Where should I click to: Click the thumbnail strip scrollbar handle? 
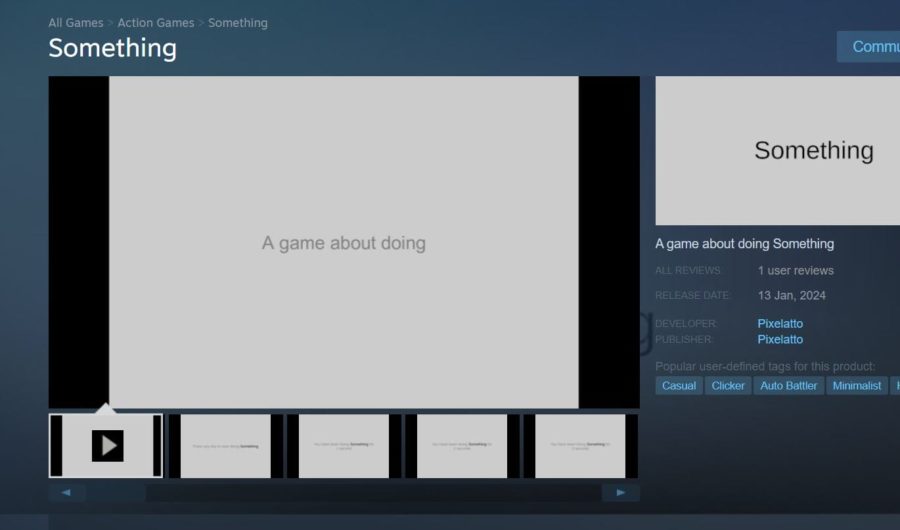(x=115, y=493)
